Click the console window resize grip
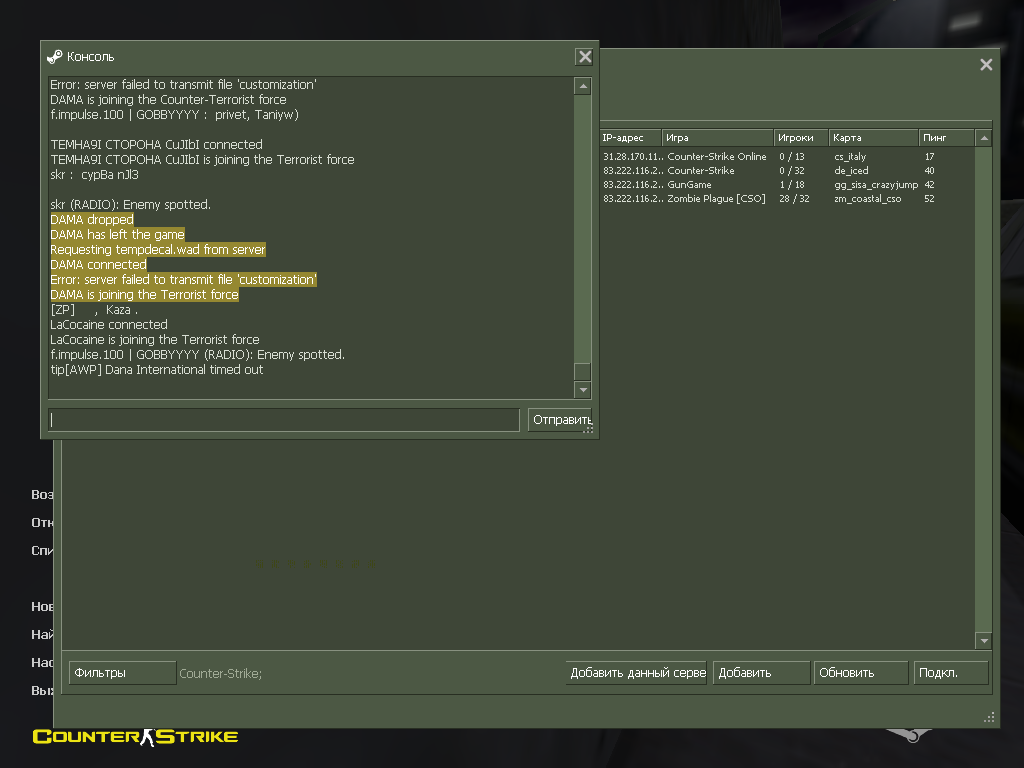Screen dimensions: 1024x768 [588, 429]
